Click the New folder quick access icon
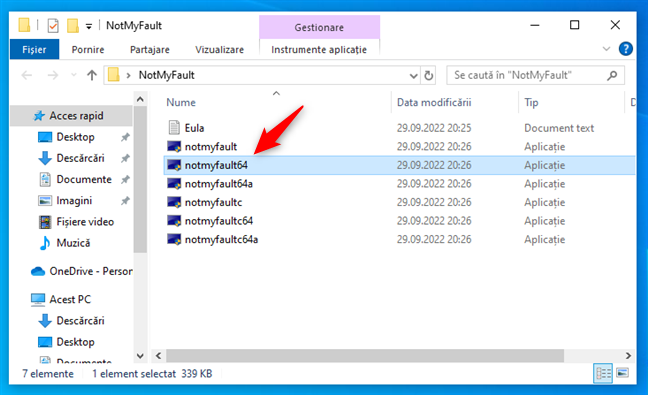This screenshot has width=648, height=395. [x=73, y=26]
